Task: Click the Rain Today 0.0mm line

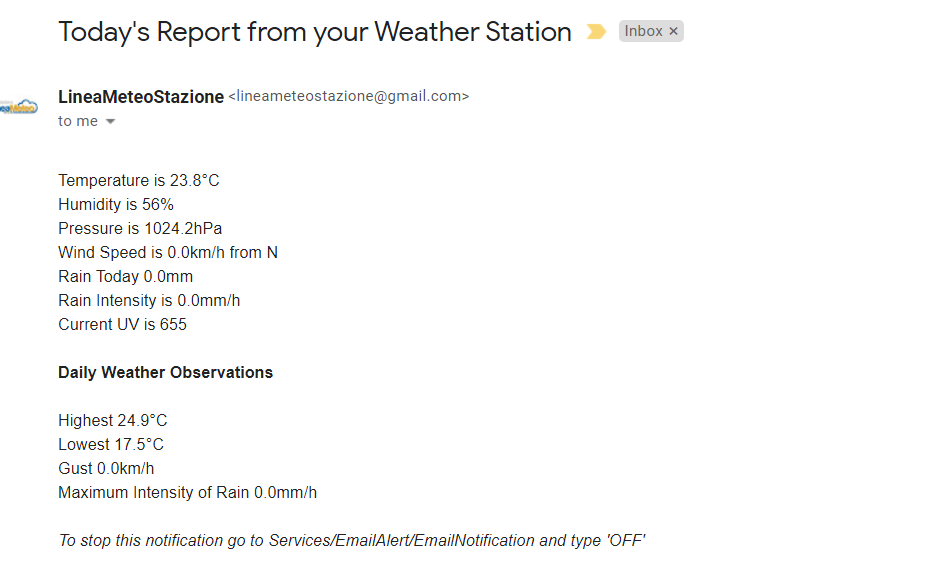Action: (126, 277)
